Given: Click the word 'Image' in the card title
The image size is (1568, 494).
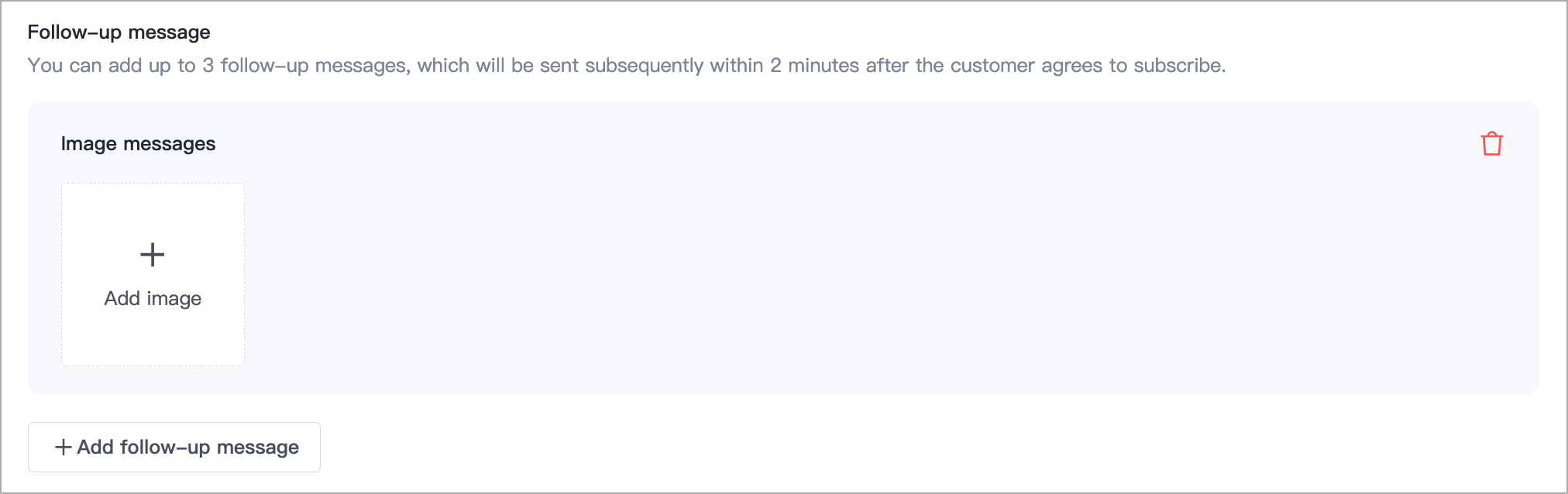Looking at the screenshot, I should coord(88,144).
